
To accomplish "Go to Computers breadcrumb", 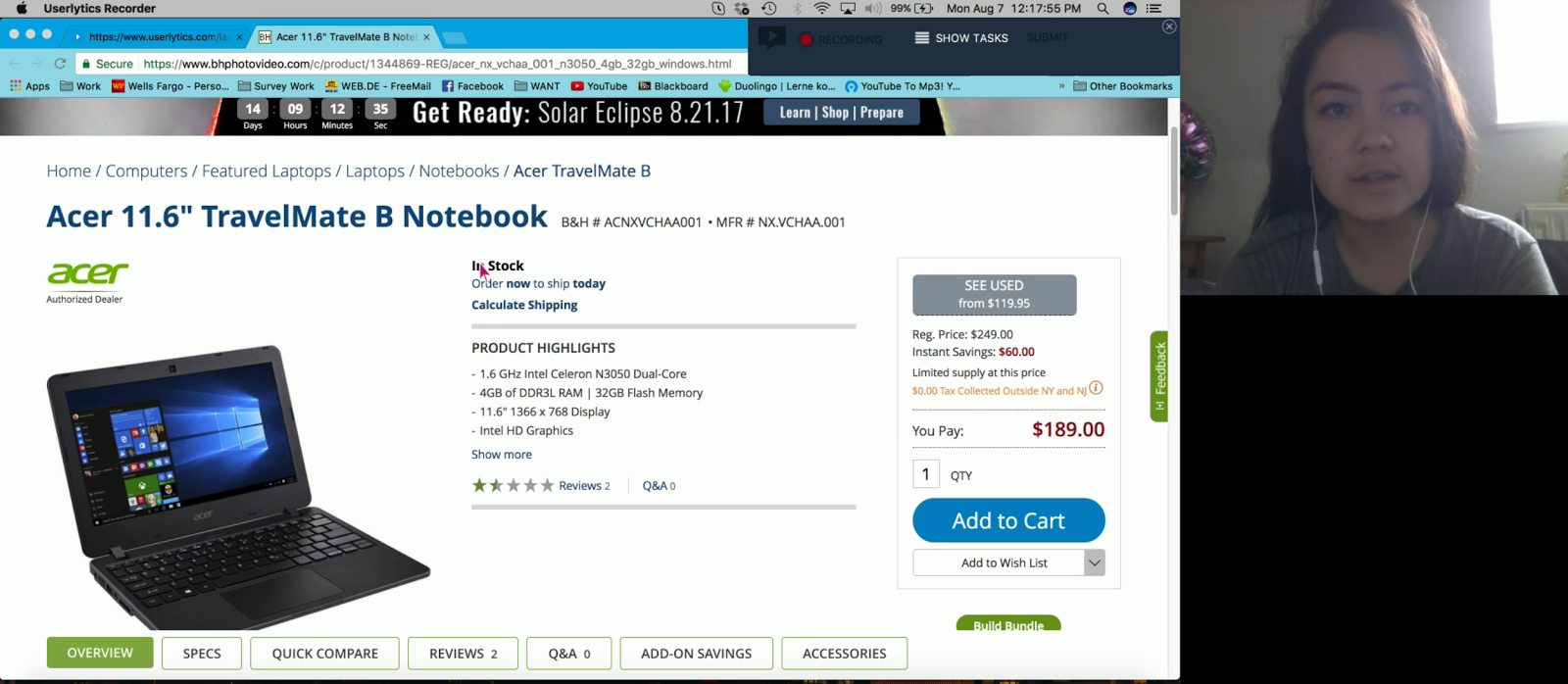I will pos(146,171).
